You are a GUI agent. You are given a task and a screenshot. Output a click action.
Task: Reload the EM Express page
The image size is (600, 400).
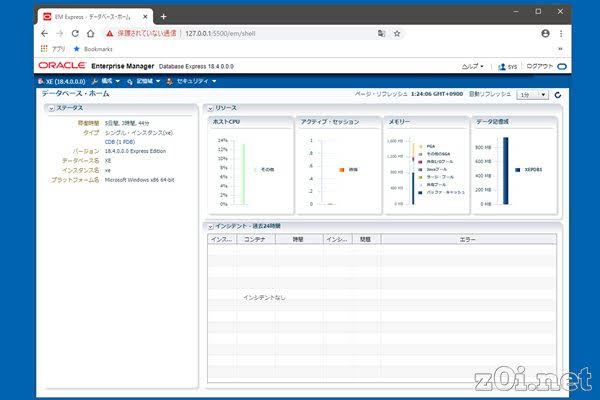click(x=75, y=34)
